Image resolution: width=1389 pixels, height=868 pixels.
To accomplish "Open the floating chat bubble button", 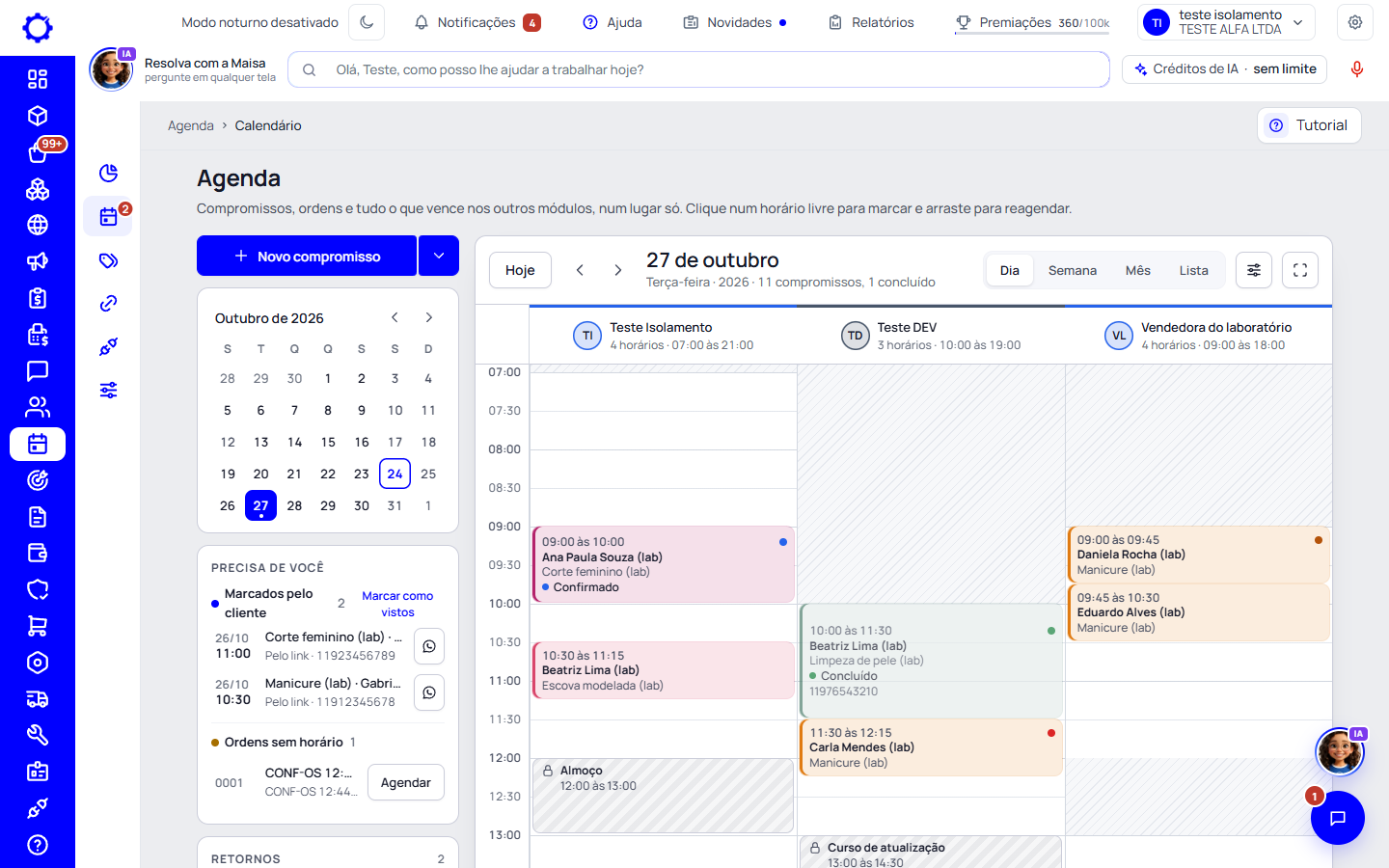I will pyautogui.click(x=1338, y=818).
